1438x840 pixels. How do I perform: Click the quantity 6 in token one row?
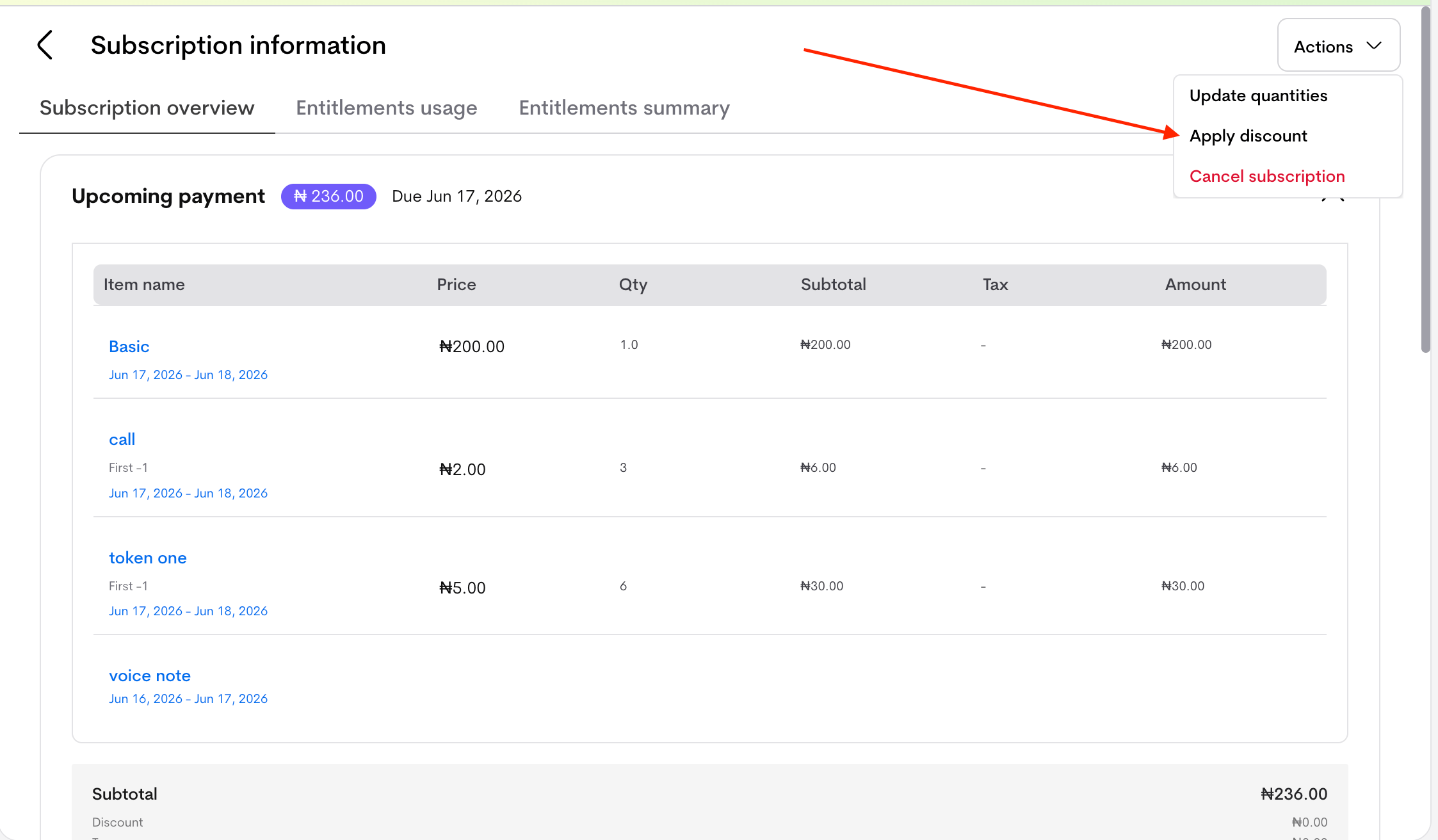pos(623,586)
